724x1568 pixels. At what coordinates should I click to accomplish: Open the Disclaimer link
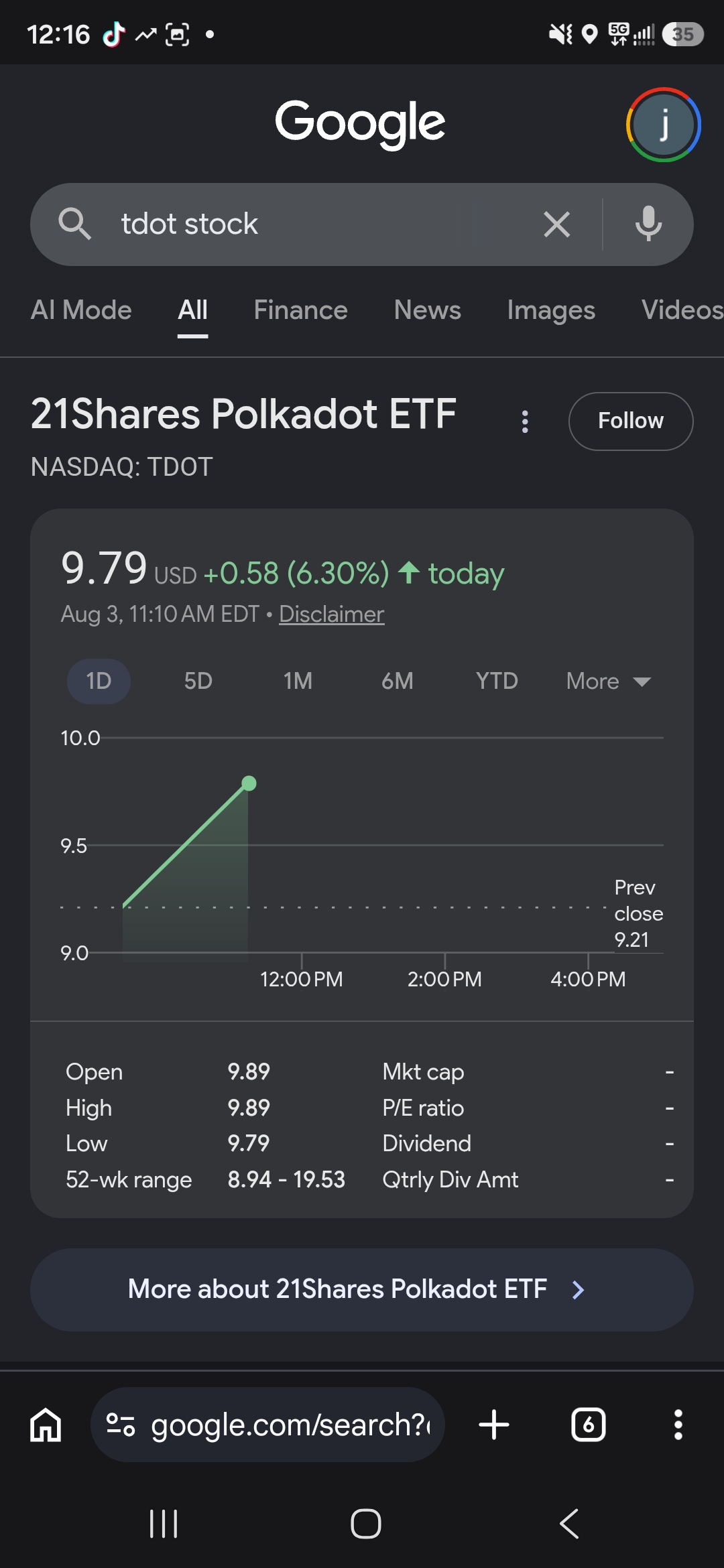coord(332,614)
